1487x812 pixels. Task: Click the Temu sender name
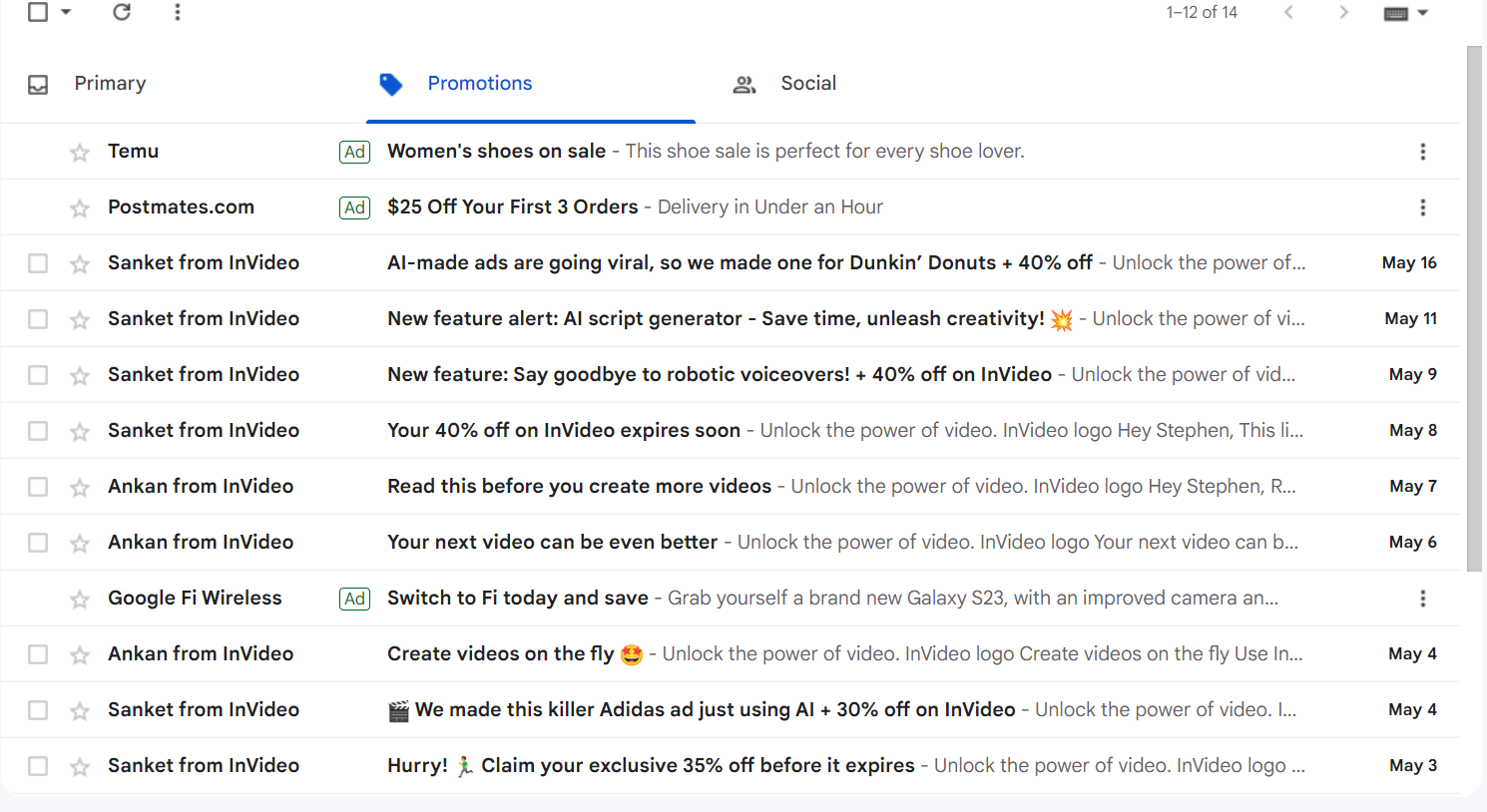click(134, 151)
